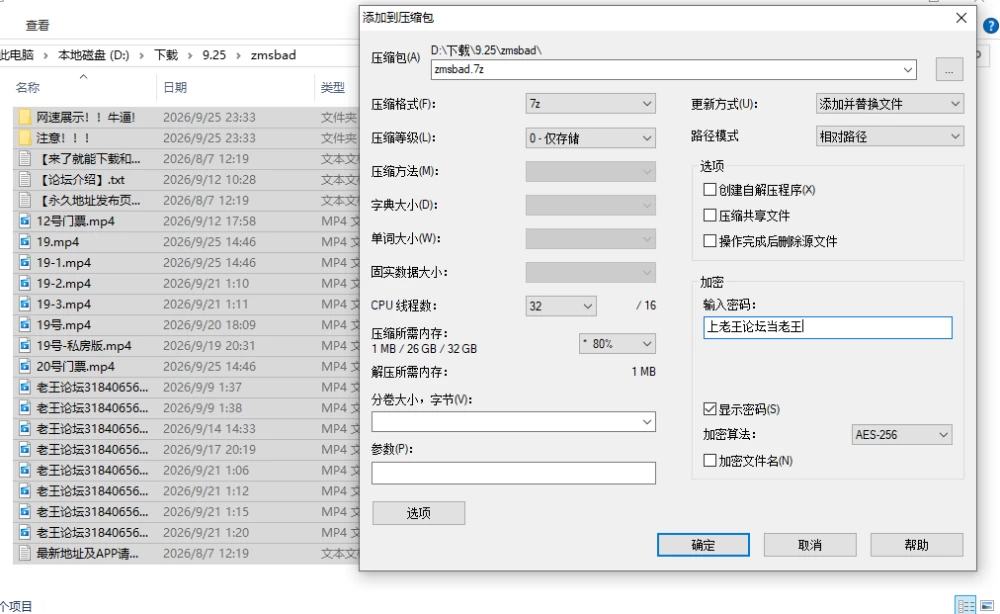
Task: Go to 下载 in address breadcrumb
Action: tap(166, 55)
